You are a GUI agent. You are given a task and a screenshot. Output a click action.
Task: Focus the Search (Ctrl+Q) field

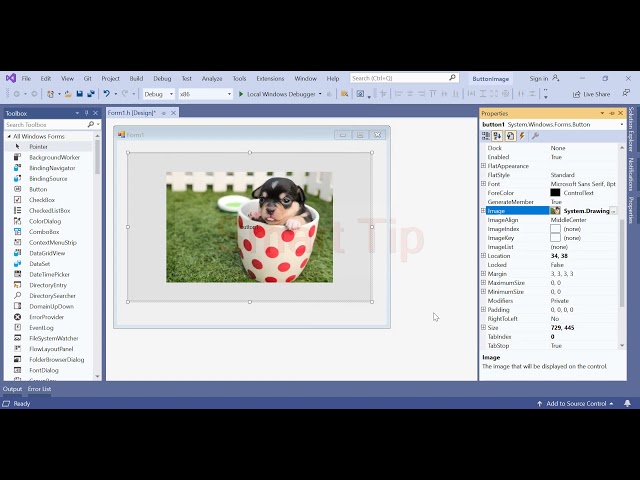(404, 78)
